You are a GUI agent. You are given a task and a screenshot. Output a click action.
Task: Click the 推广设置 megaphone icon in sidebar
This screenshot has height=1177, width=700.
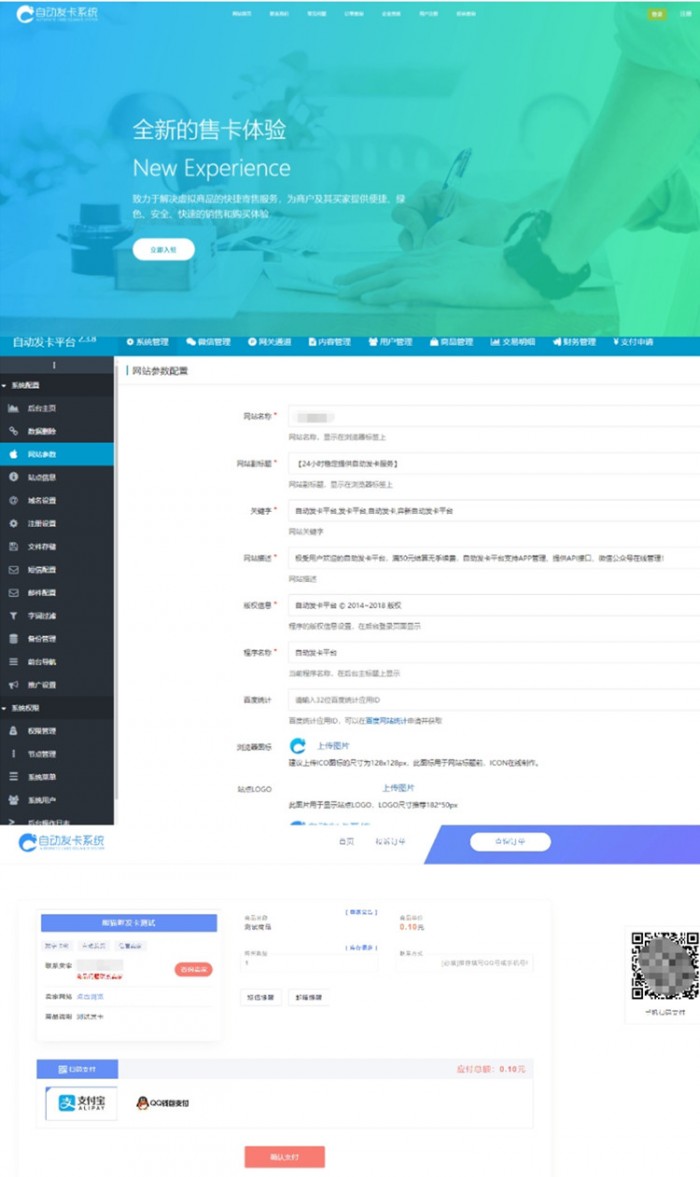click(13, 685)
